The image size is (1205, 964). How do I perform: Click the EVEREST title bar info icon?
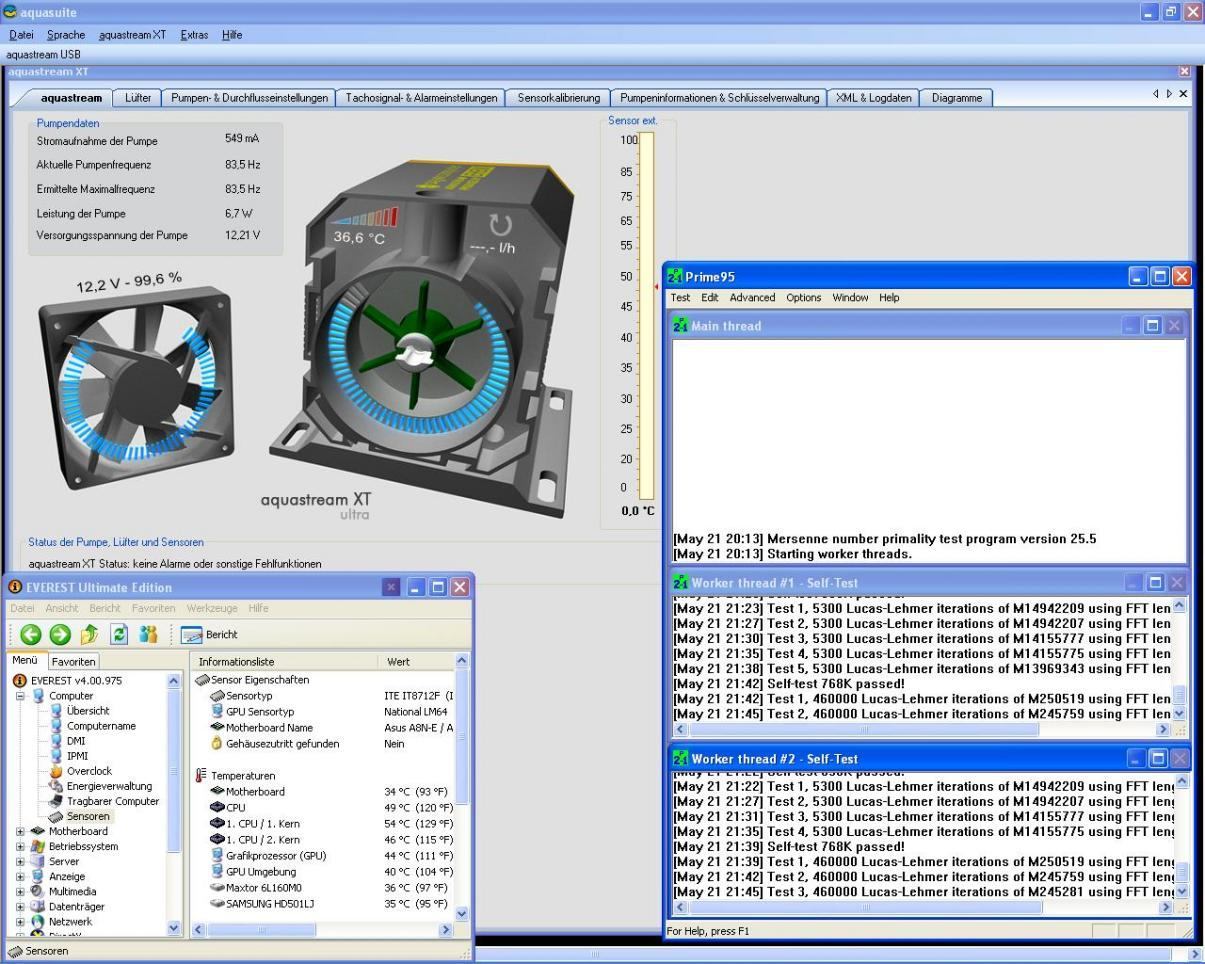click(x=15, y=587)
